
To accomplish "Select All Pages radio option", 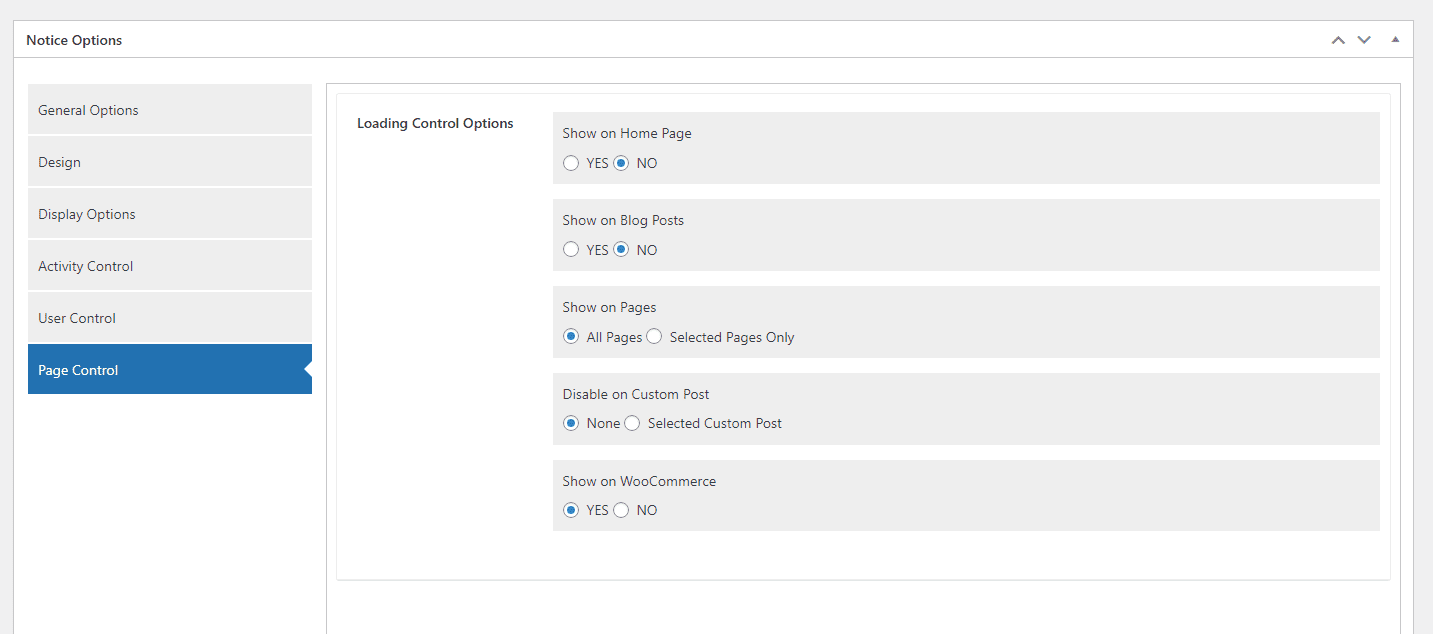I will coord(571,337).
